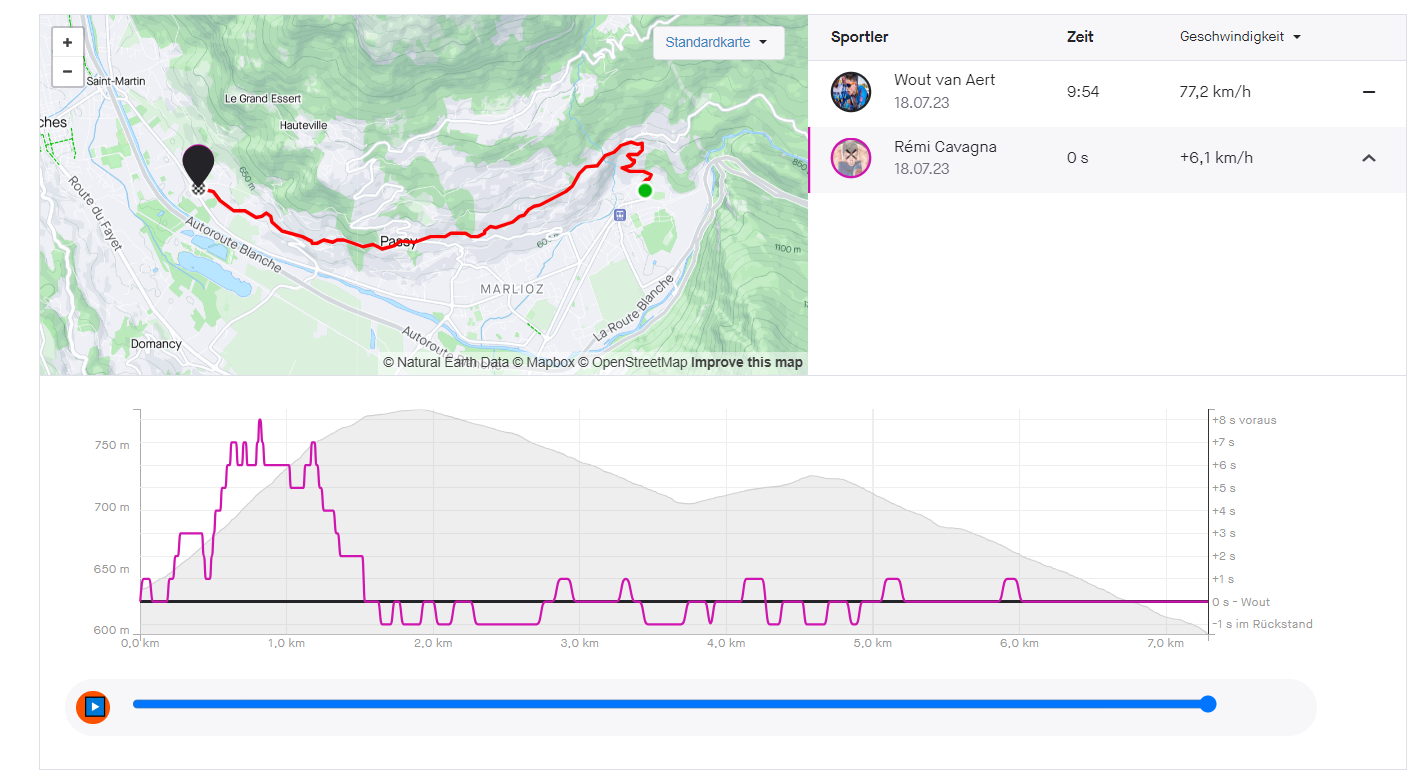The width and height of the screenshot is (1419, 781).
Task: Open the Improve this map link
Action: point(746,363)
